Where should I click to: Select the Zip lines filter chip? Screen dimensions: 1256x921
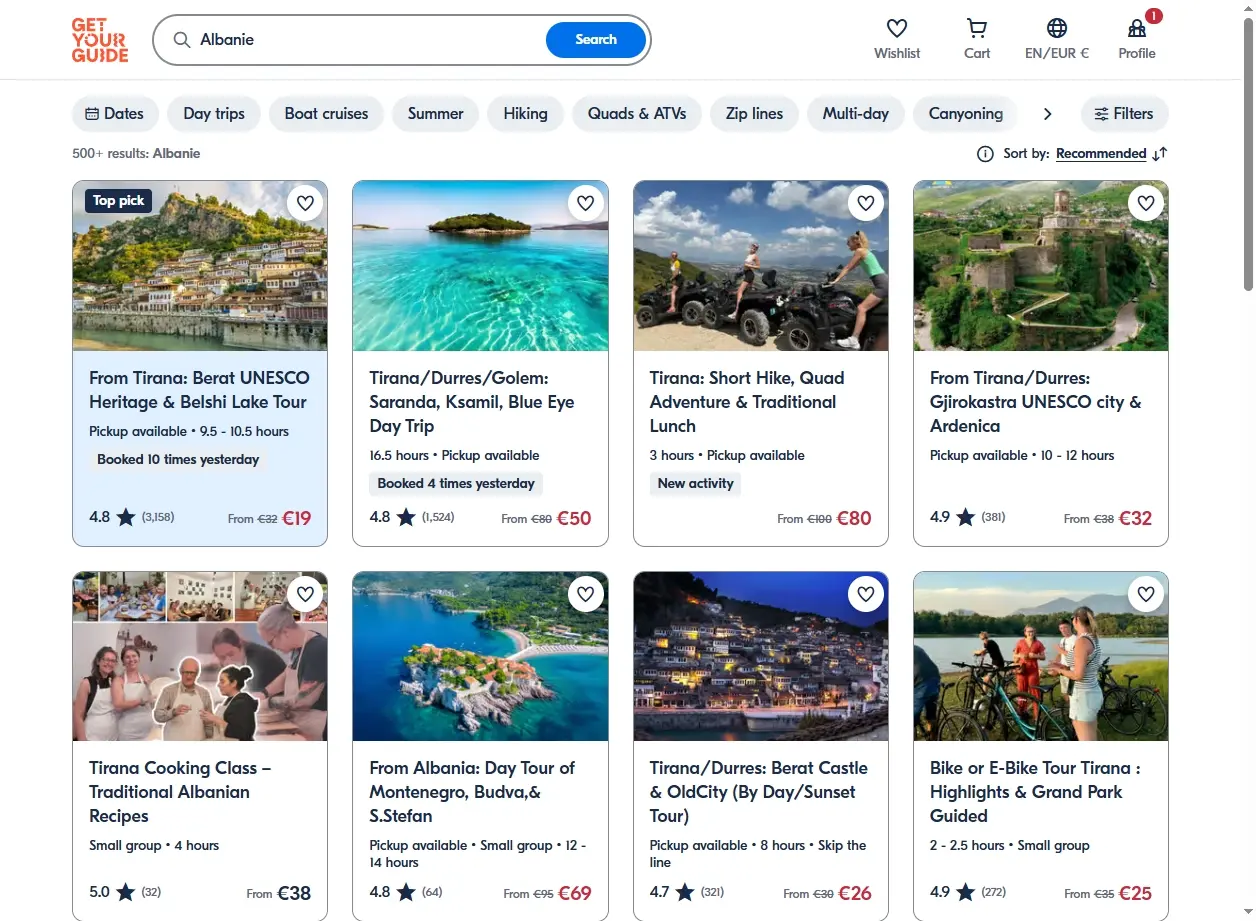point(754,114)
